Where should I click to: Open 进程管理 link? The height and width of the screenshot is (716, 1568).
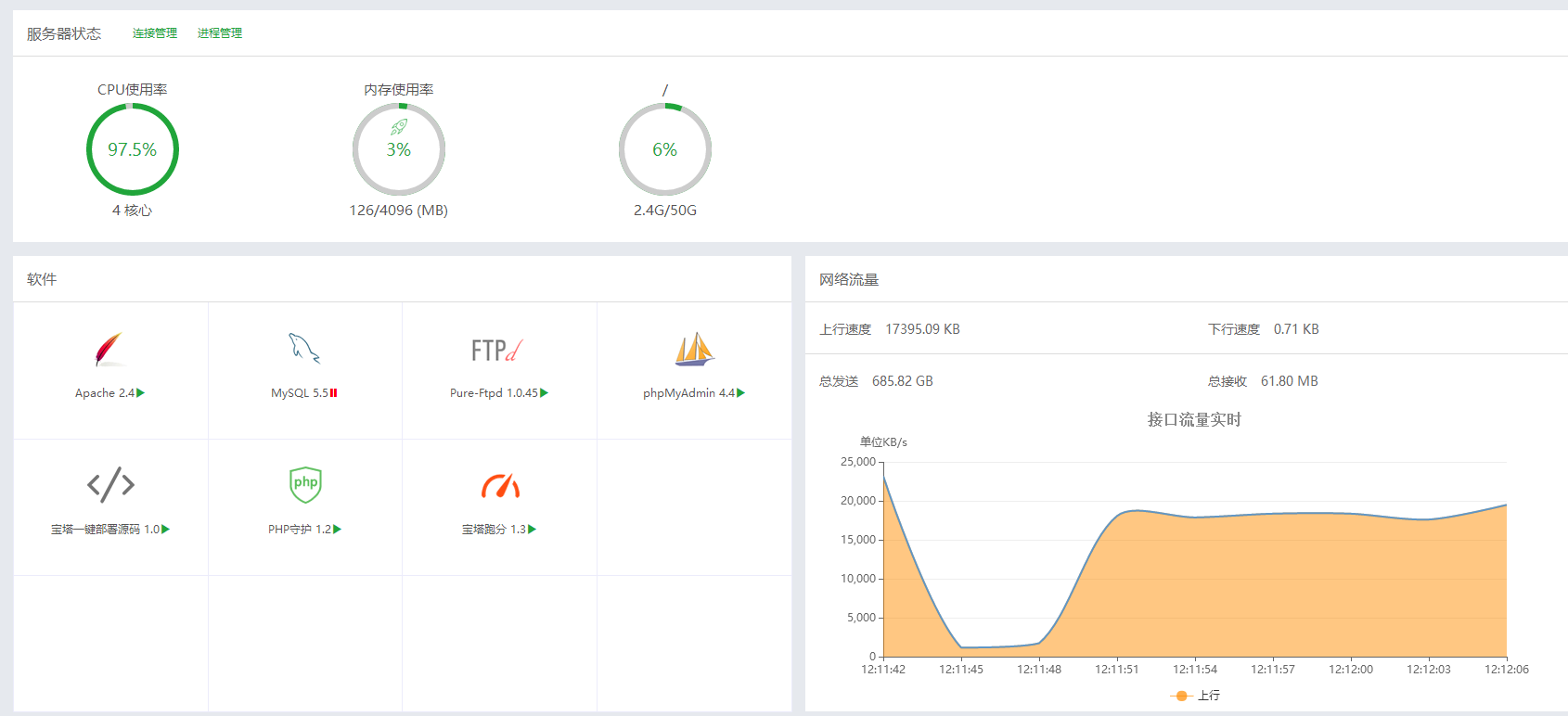pyautogui.click(x=220, y=33)
